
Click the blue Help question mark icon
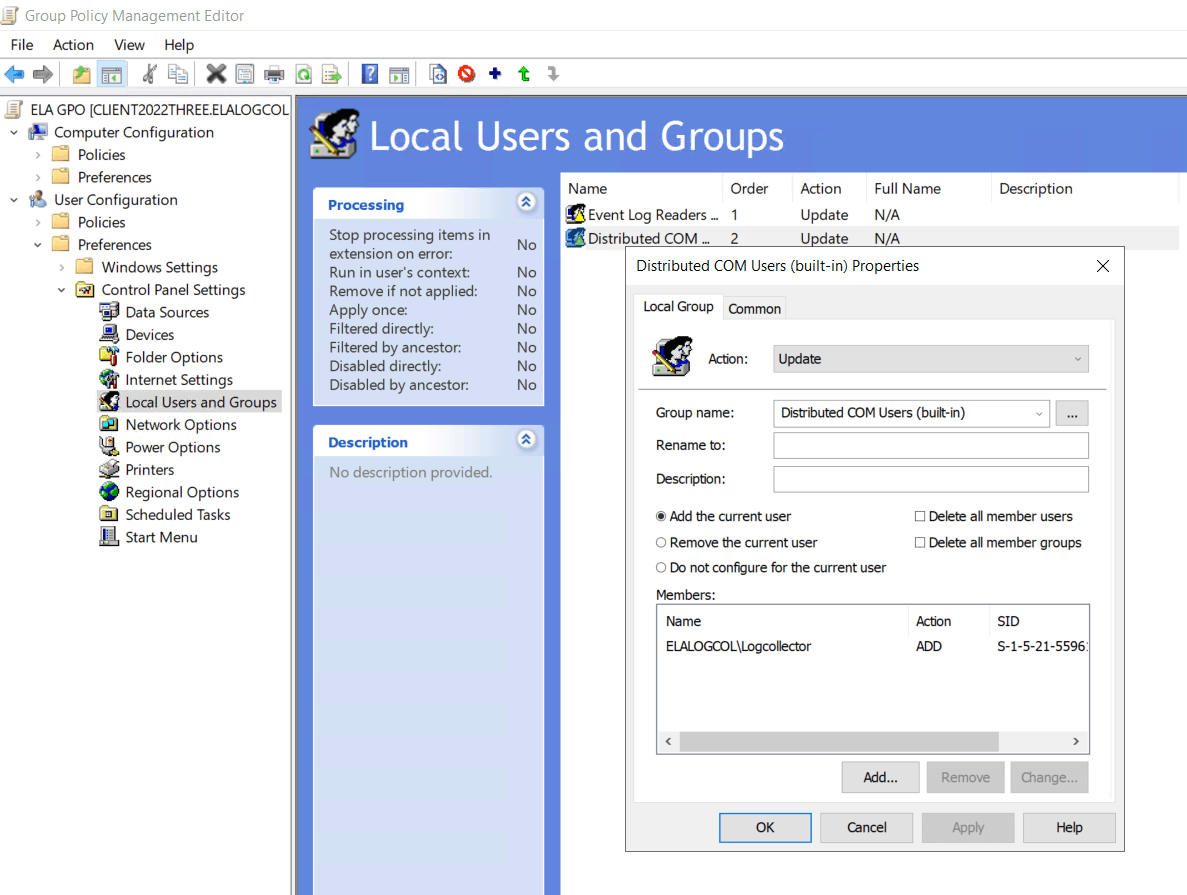pos(370,74)
